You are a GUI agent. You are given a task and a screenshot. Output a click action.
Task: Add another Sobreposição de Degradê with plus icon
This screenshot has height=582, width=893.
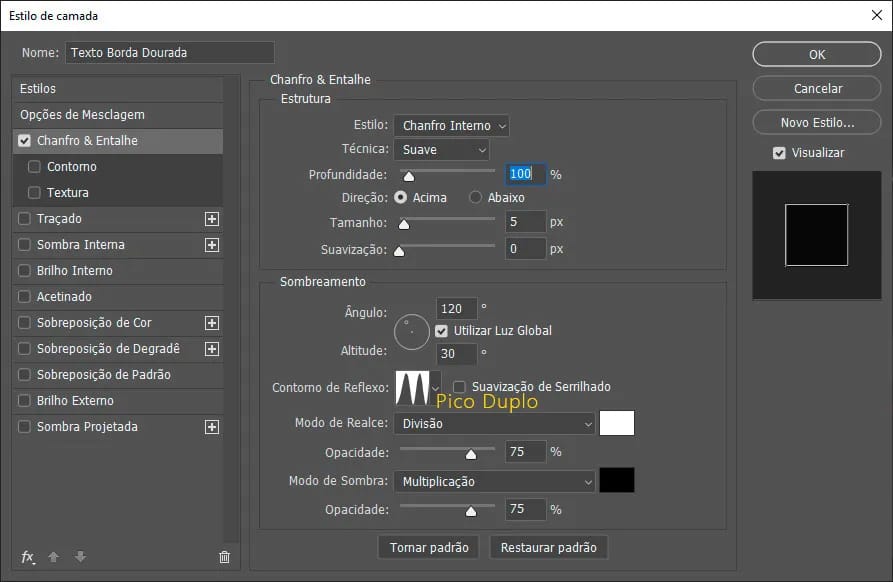click(212, 349)
